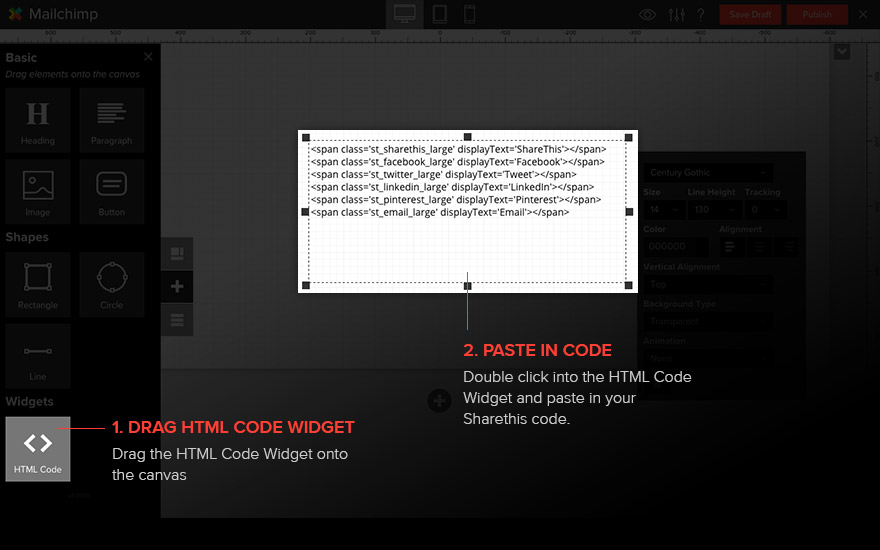The height and width of the screenshot is (550, 880).
Task: Switch to mobile phone view
Action: (469, 14)
